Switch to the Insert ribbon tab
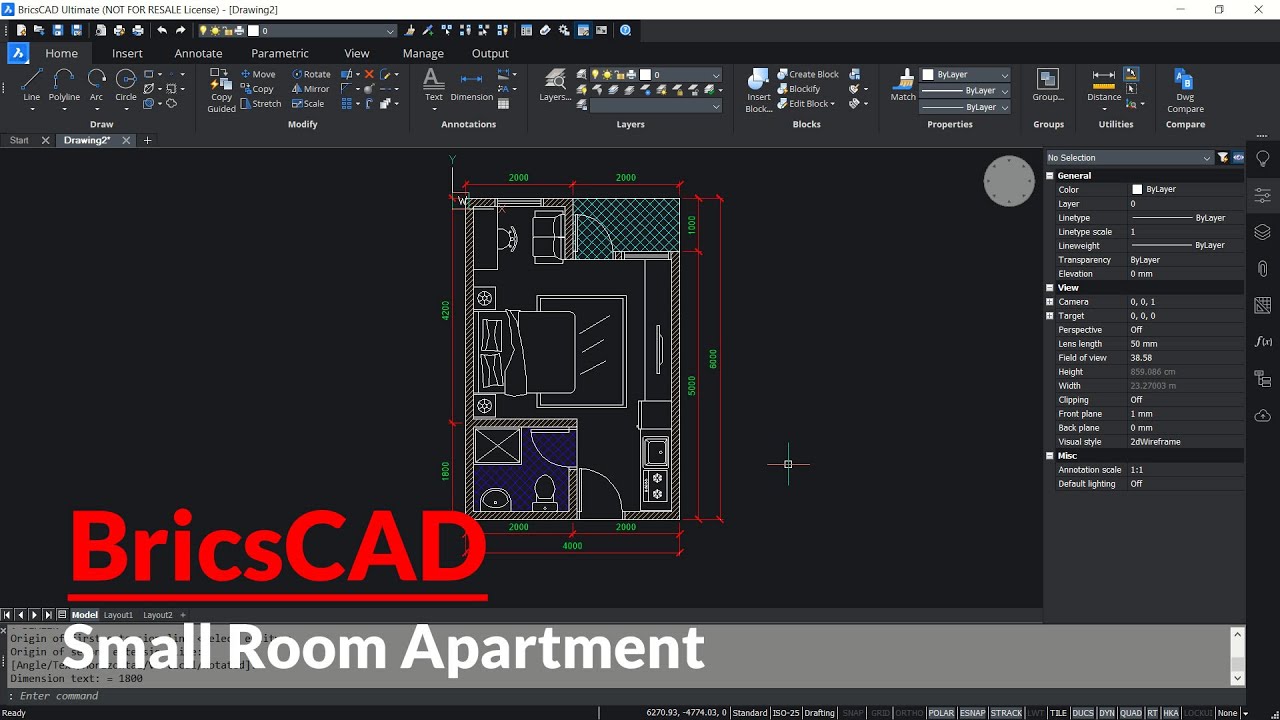Image resolution: width=1280 pixels, height=720 pixels. [127, 53]
